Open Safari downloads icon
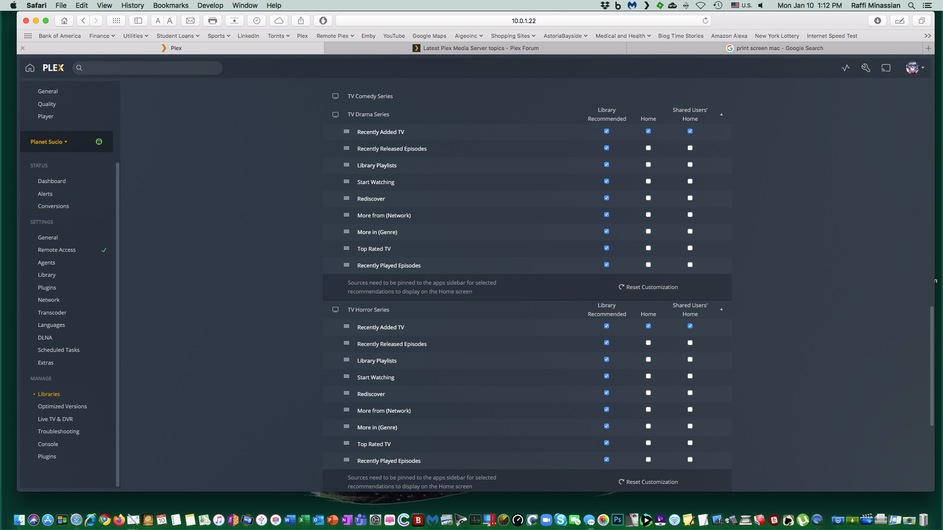 [877, 20]
